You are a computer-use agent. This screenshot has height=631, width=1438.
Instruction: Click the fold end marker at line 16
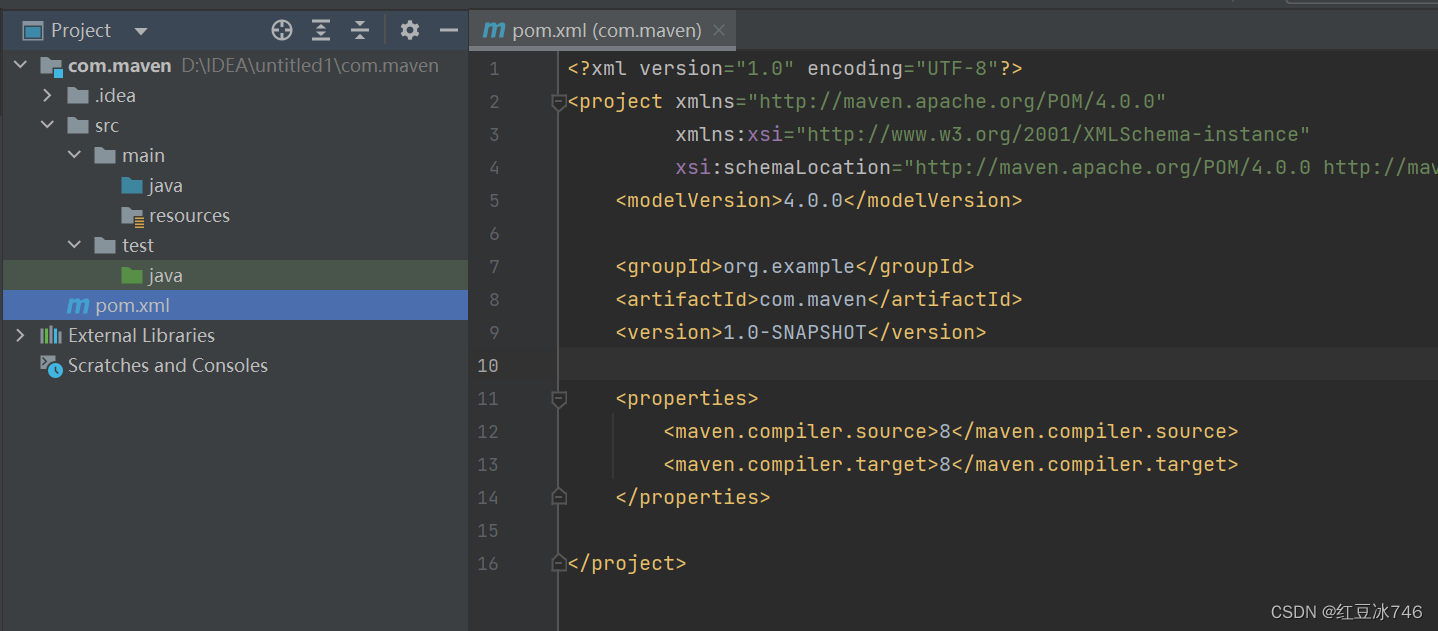tap(559, 564)
